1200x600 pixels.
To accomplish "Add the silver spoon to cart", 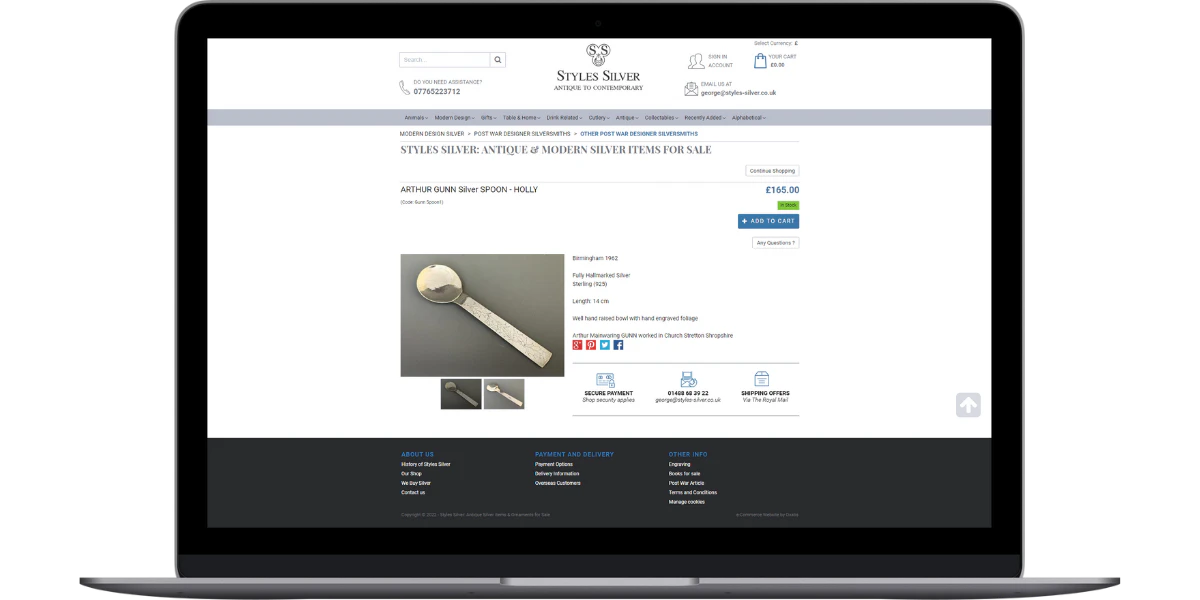I will coord(768,221).
